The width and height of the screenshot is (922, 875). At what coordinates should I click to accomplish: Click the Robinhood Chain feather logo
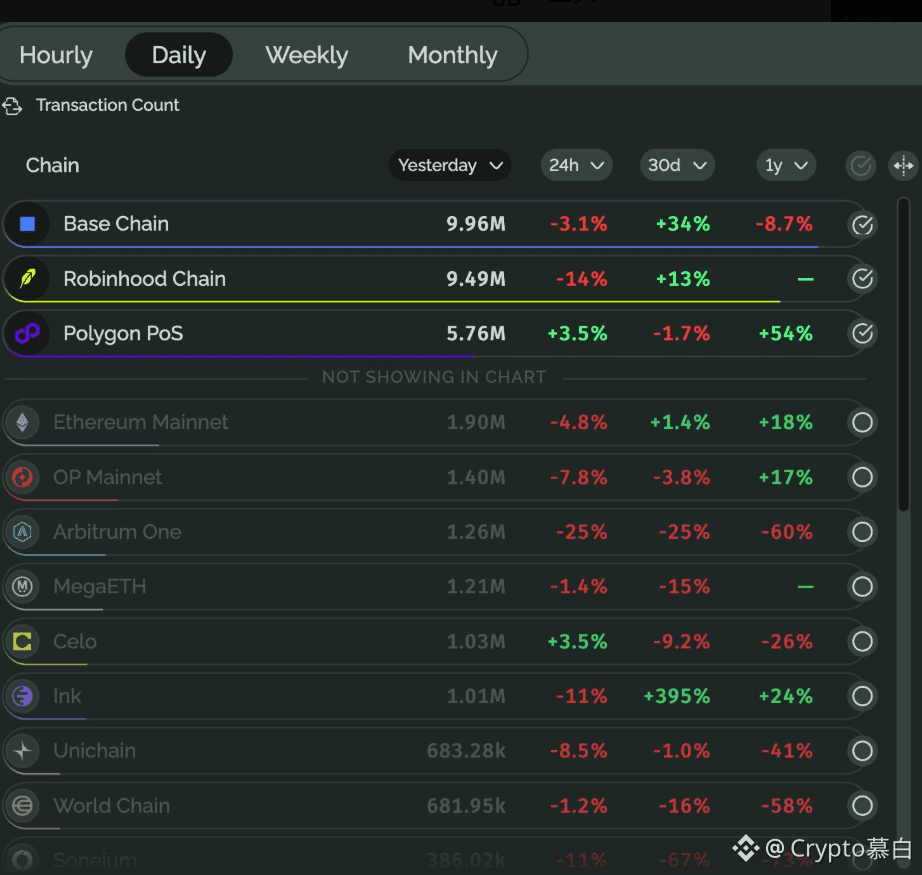(x=27, y=279)
